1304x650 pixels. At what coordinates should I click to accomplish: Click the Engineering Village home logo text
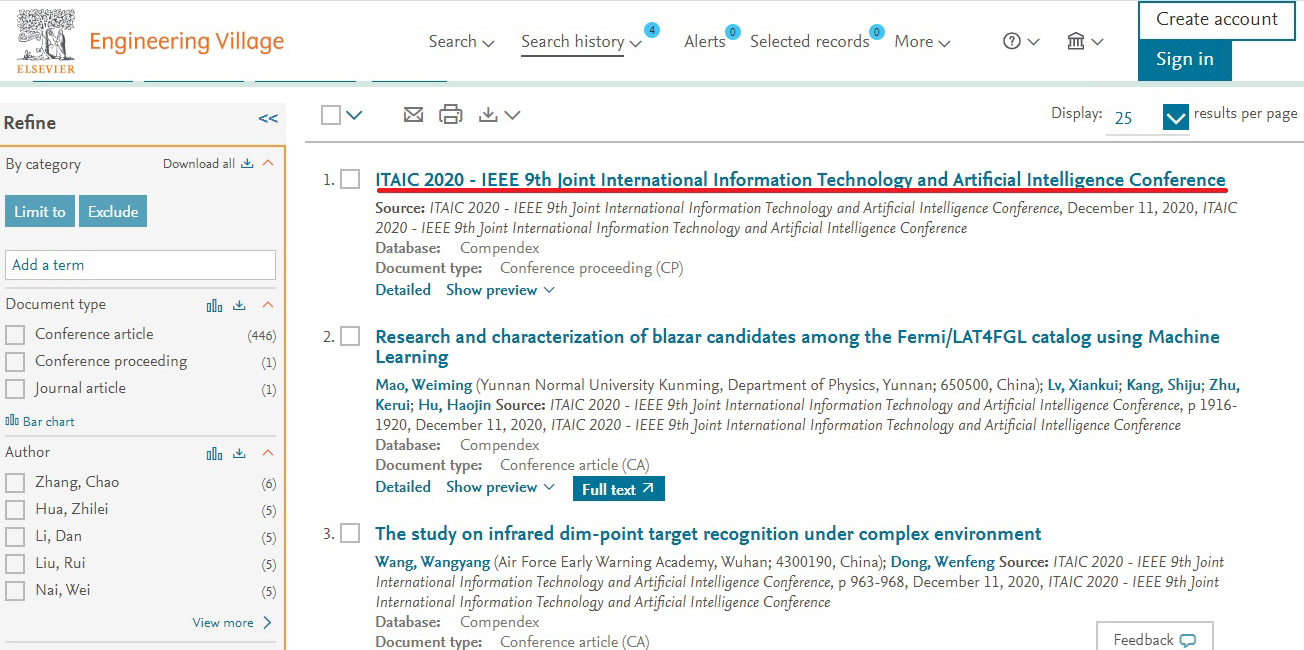click(187, 42)
